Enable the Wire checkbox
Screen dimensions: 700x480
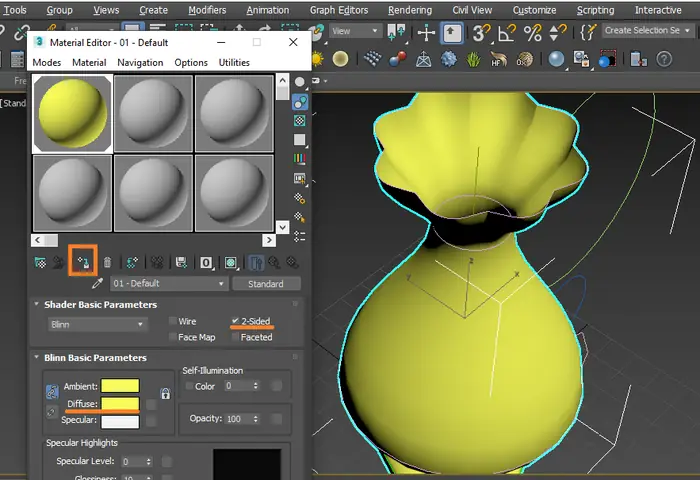[173, 321]
